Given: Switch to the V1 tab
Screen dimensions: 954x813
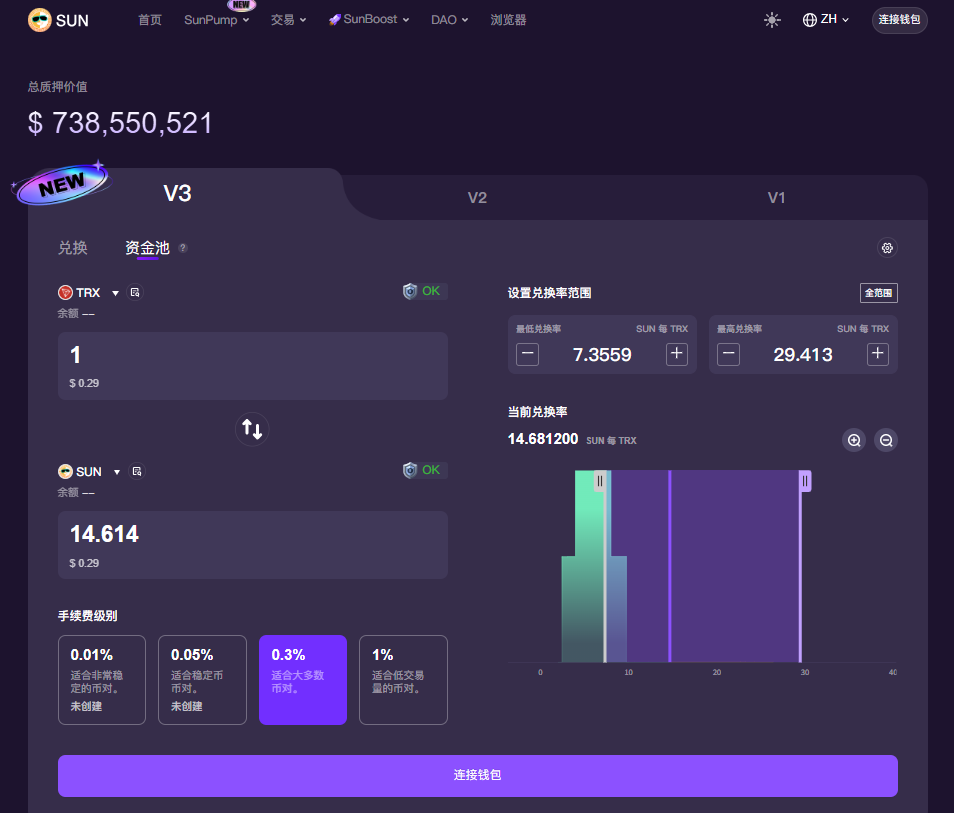Looking at the screenshot, I should click(776, 198).
